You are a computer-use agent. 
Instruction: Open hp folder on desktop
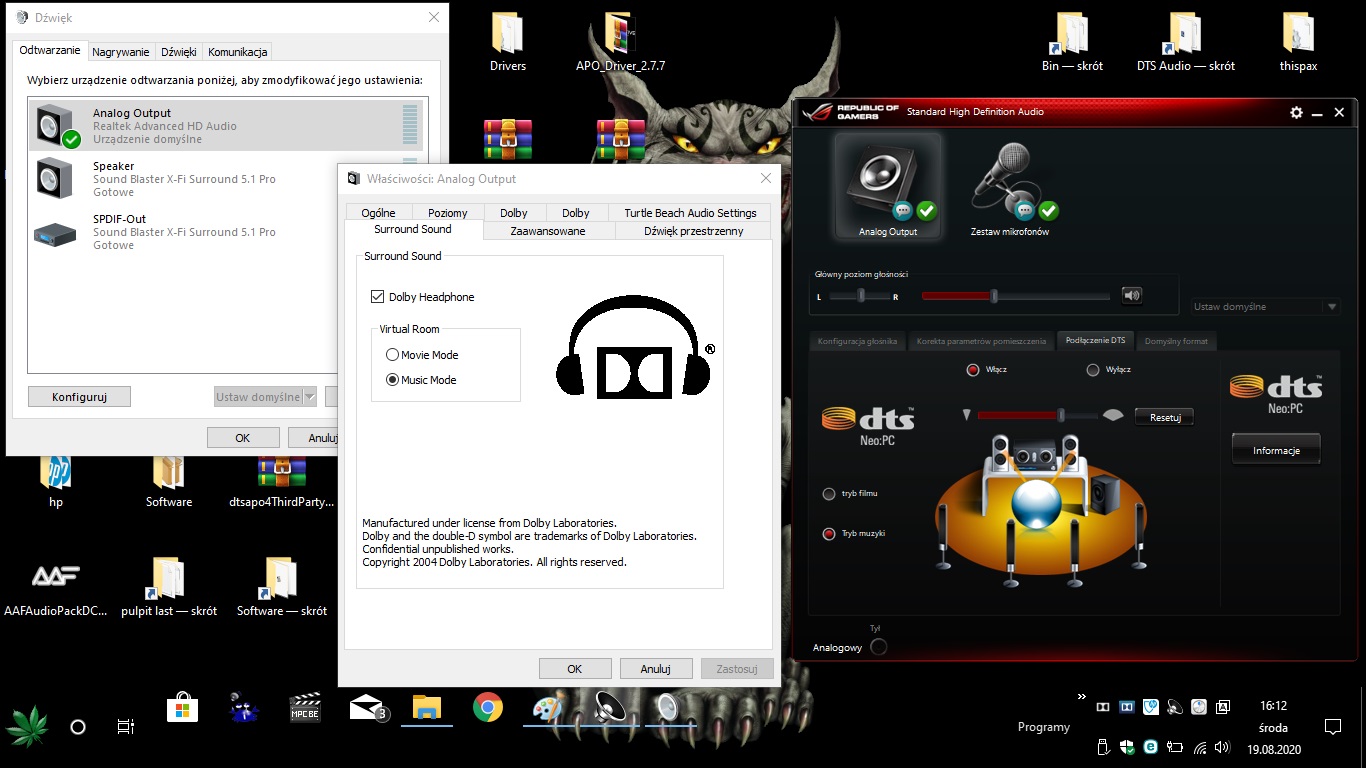pos(56,480)
